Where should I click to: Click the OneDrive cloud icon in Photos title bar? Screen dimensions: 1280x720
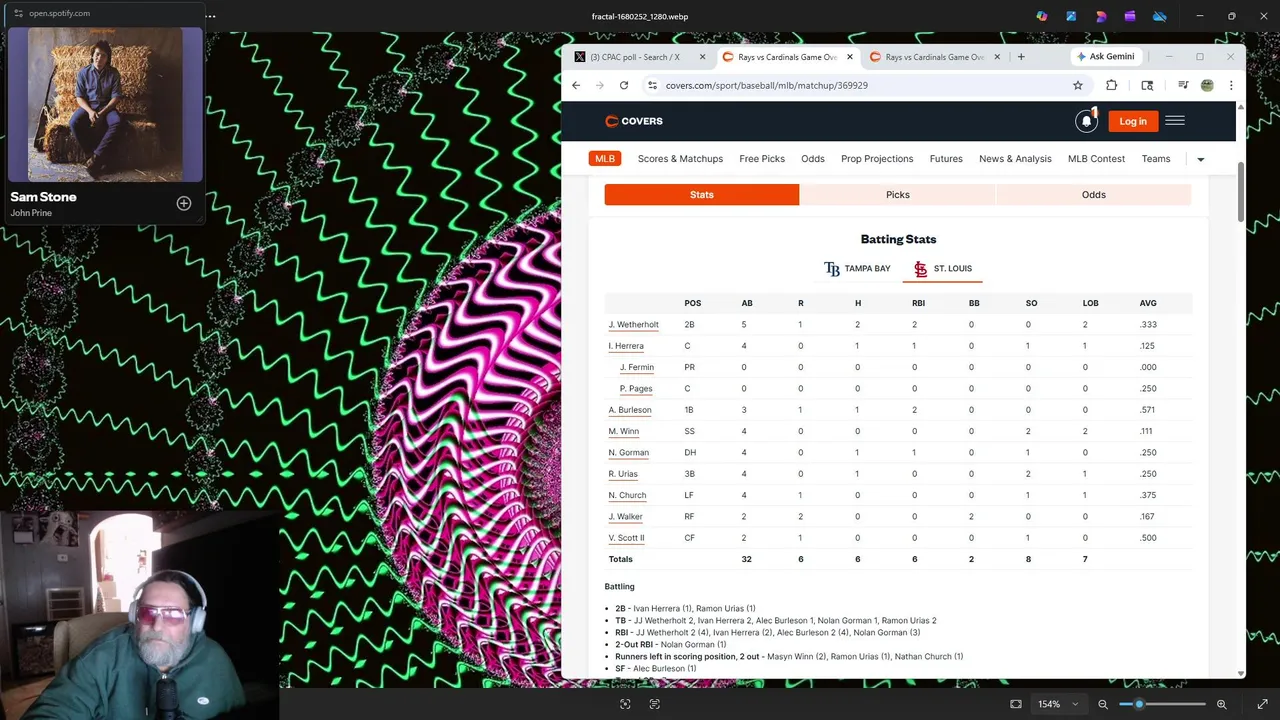(1160, 16)
